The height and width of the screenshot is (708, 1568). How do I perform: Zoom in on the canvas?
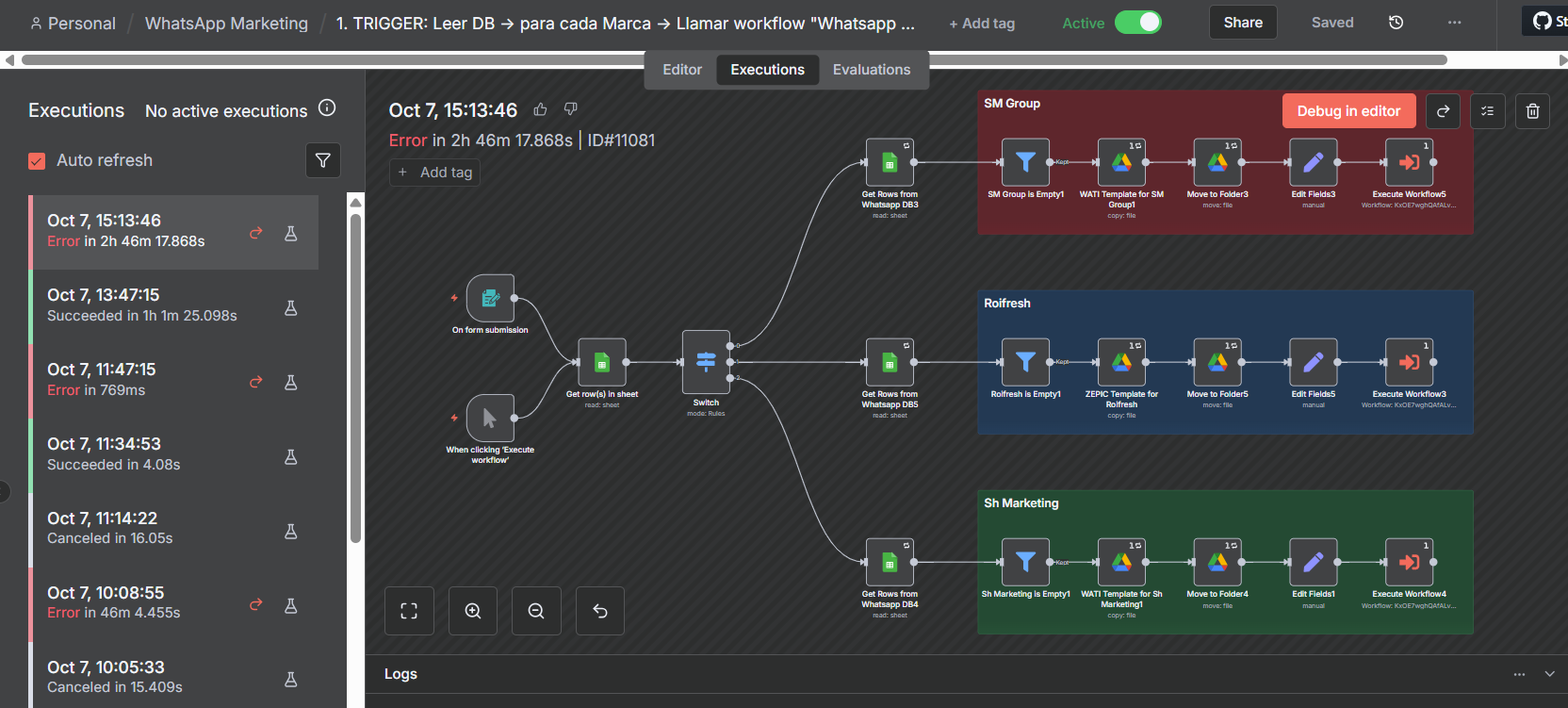pyautogui.click(x=473, y=611)
